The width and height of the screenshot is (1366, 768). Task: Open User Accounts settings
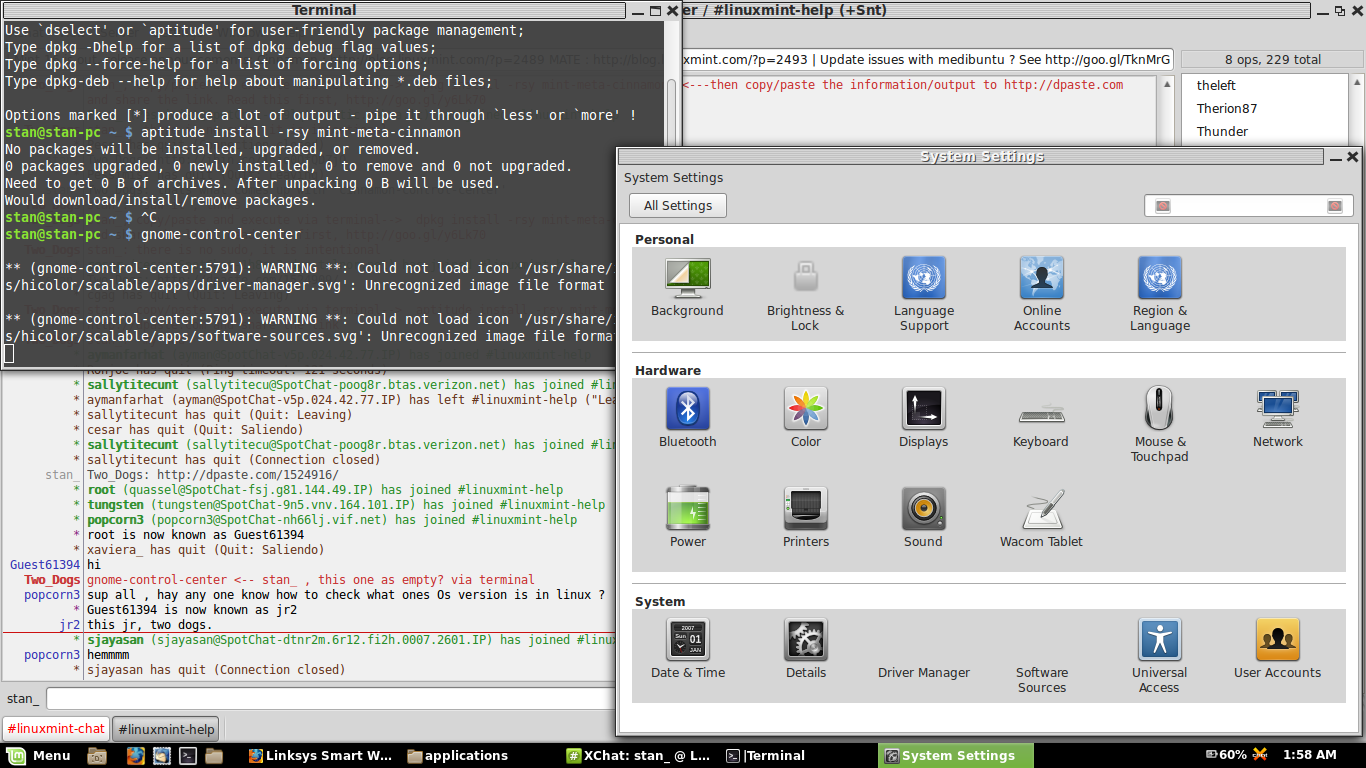pos(1277,649)
